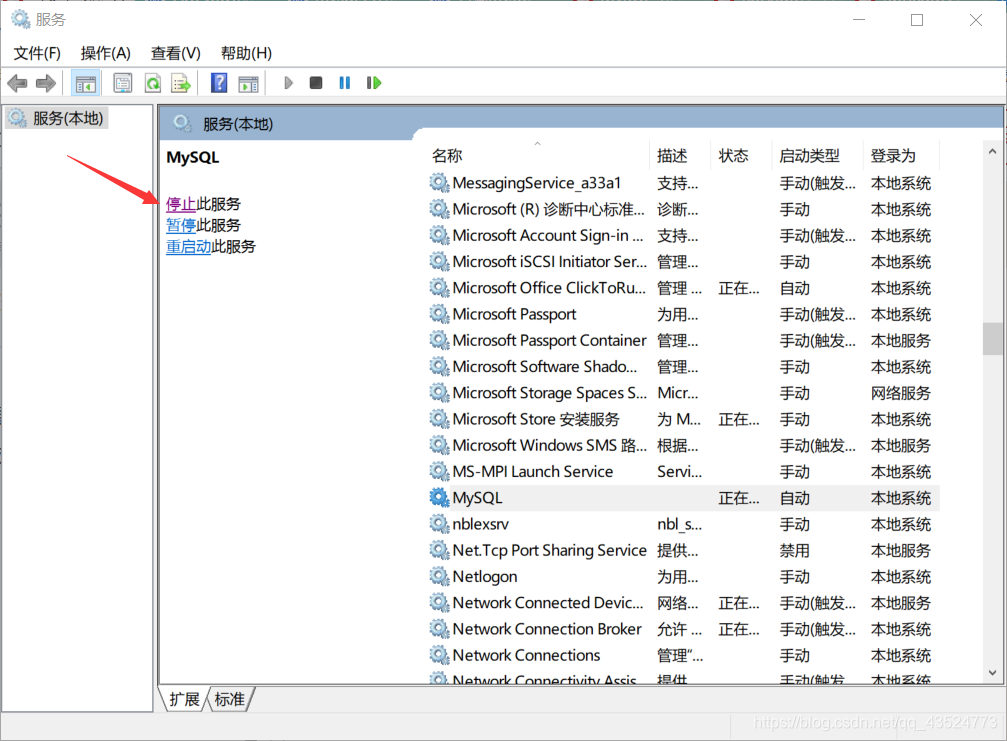Open the 文件(F) menu

click(x=37, y=53)
